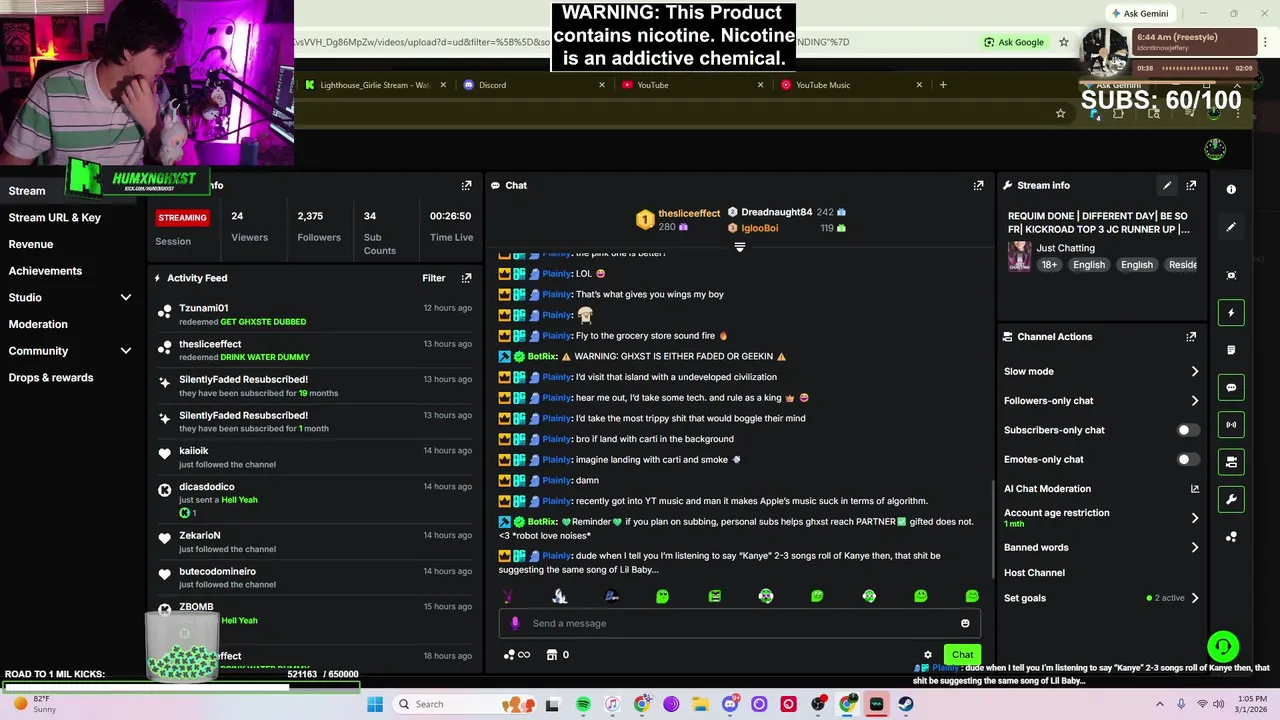Click the lightning bolt icon in right sidebar
The image size is (1280, 720).
[1231, 313]
